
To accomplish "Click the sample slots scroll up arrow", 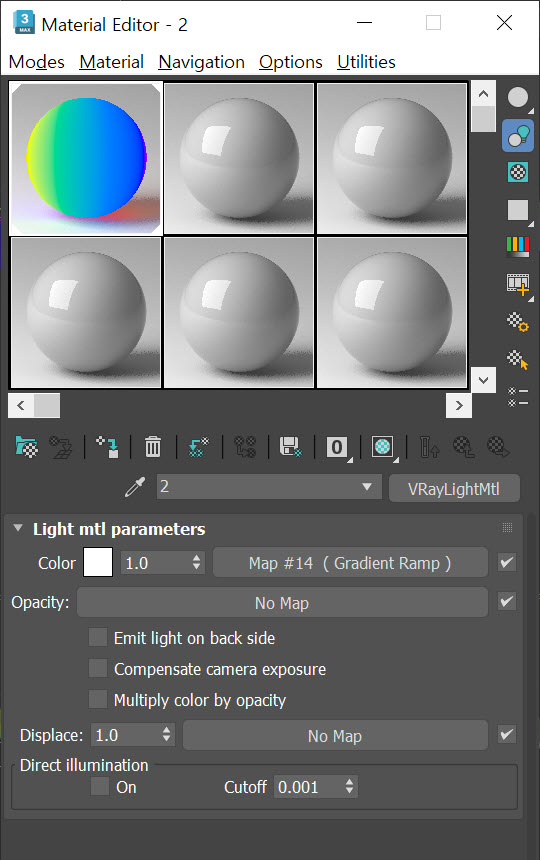I will click(x=484, y=93).
